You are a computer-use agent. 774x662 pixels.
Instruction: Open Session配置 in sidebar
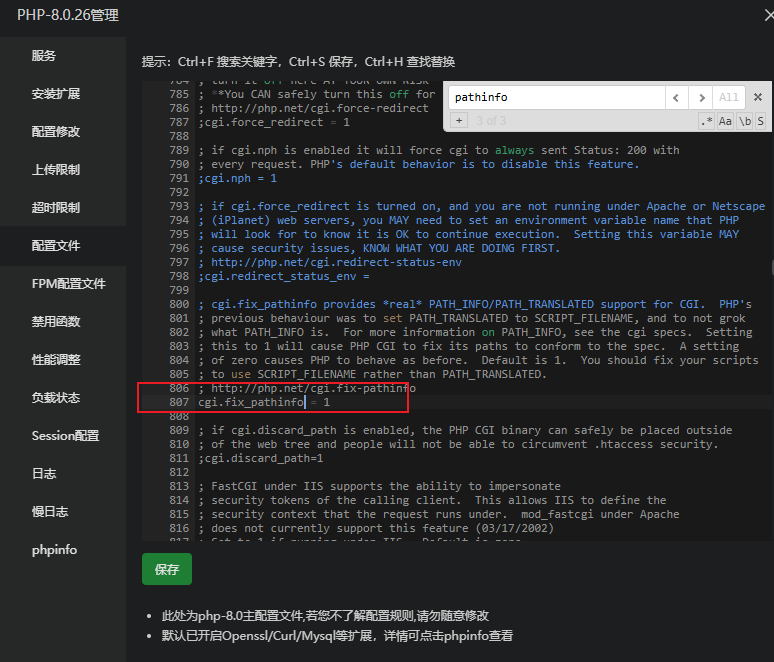click(x=66, y=436)
